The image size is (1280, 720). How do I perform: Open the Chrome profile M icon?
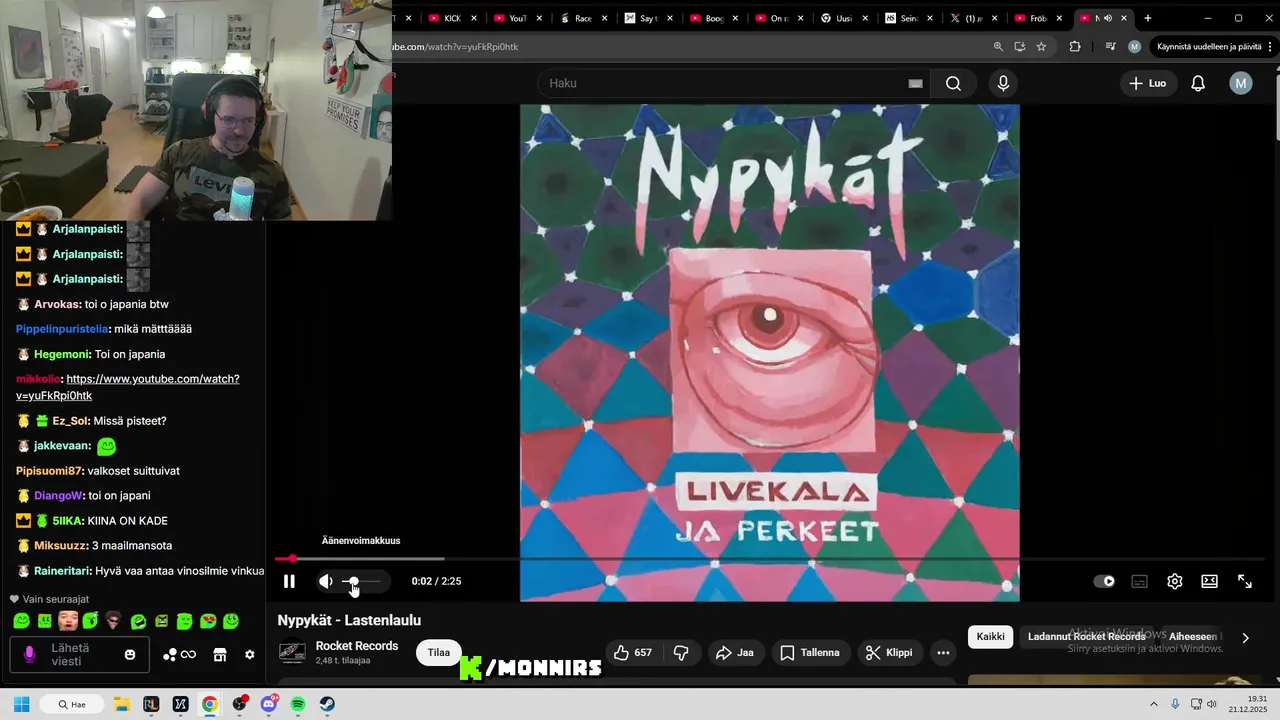[1134, 47]
